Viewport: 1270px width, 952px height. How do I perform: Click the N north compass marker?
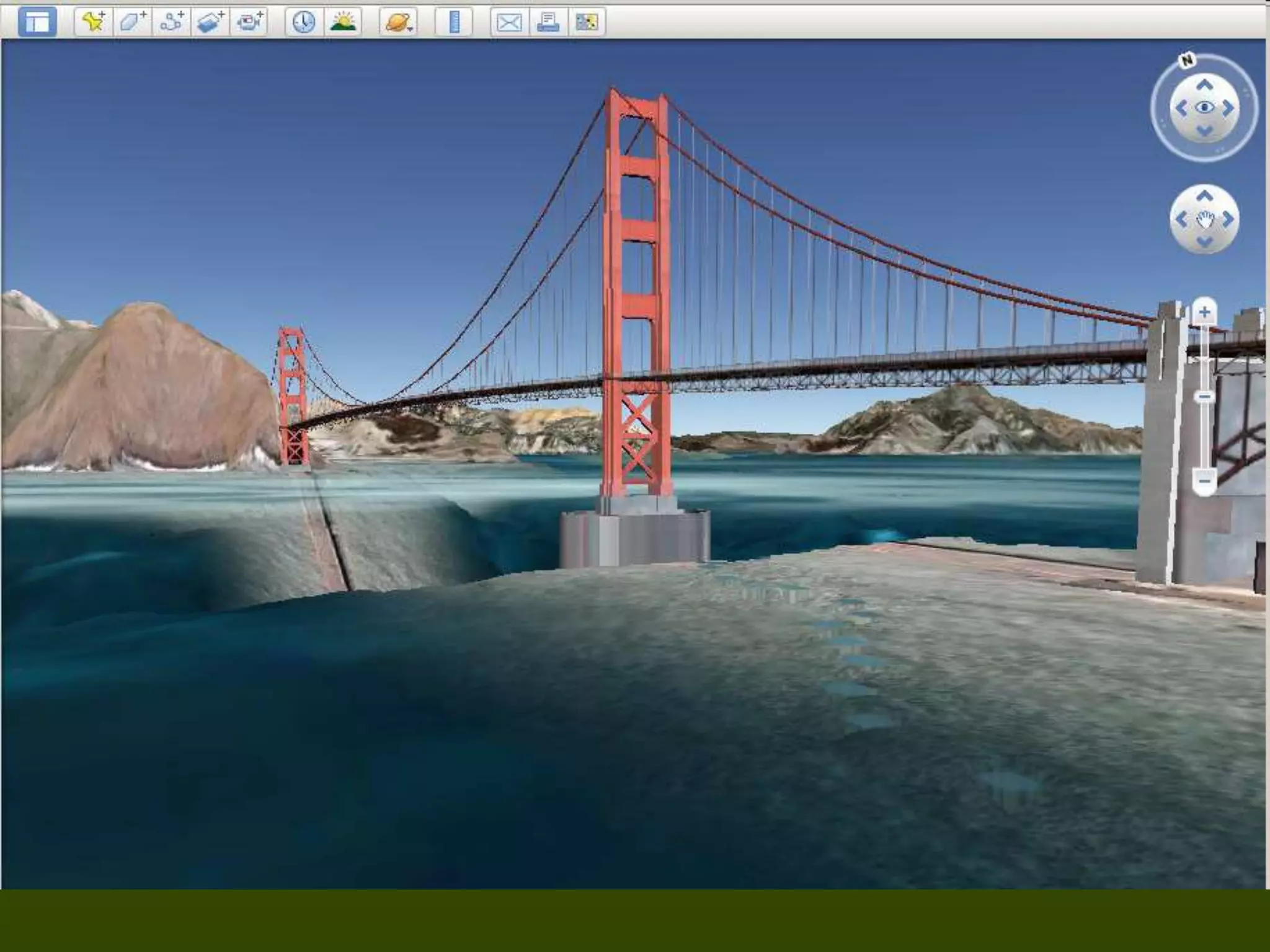[x=1187, y=60]
